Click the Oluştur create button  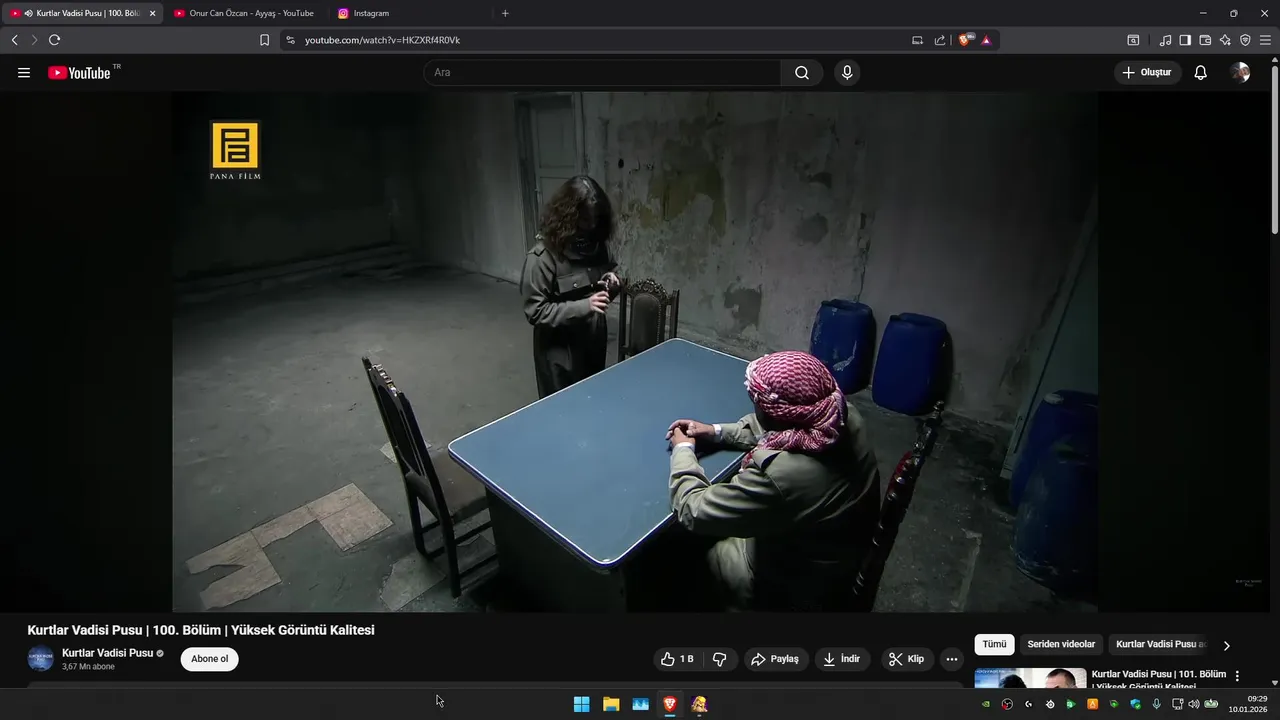pos(1147,73)
